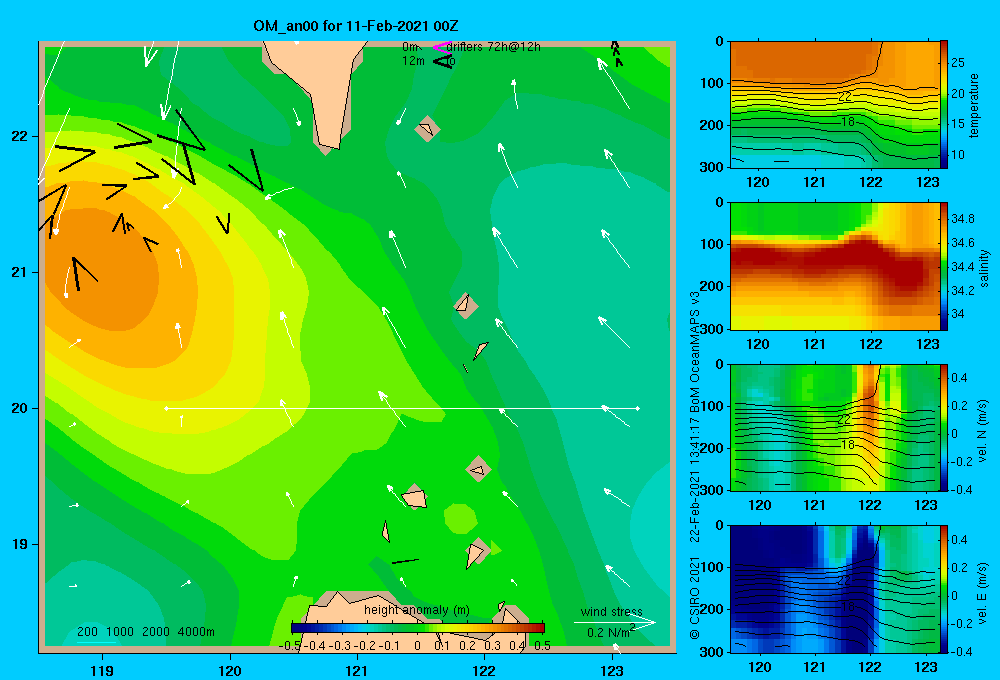Click the temperature color scale bar
The image size is (1000, 680).
click(944, 105)
